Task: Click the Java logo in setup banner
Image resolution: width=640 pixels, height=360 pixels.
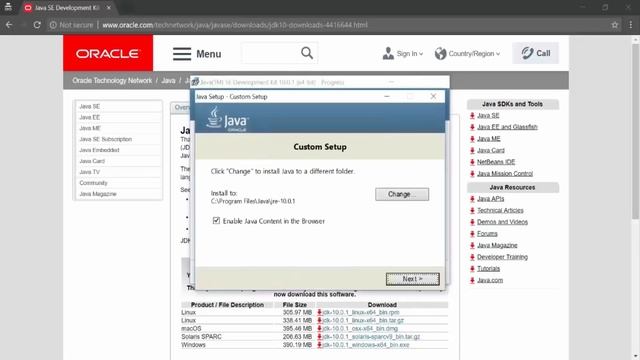Action: point(228,118)
